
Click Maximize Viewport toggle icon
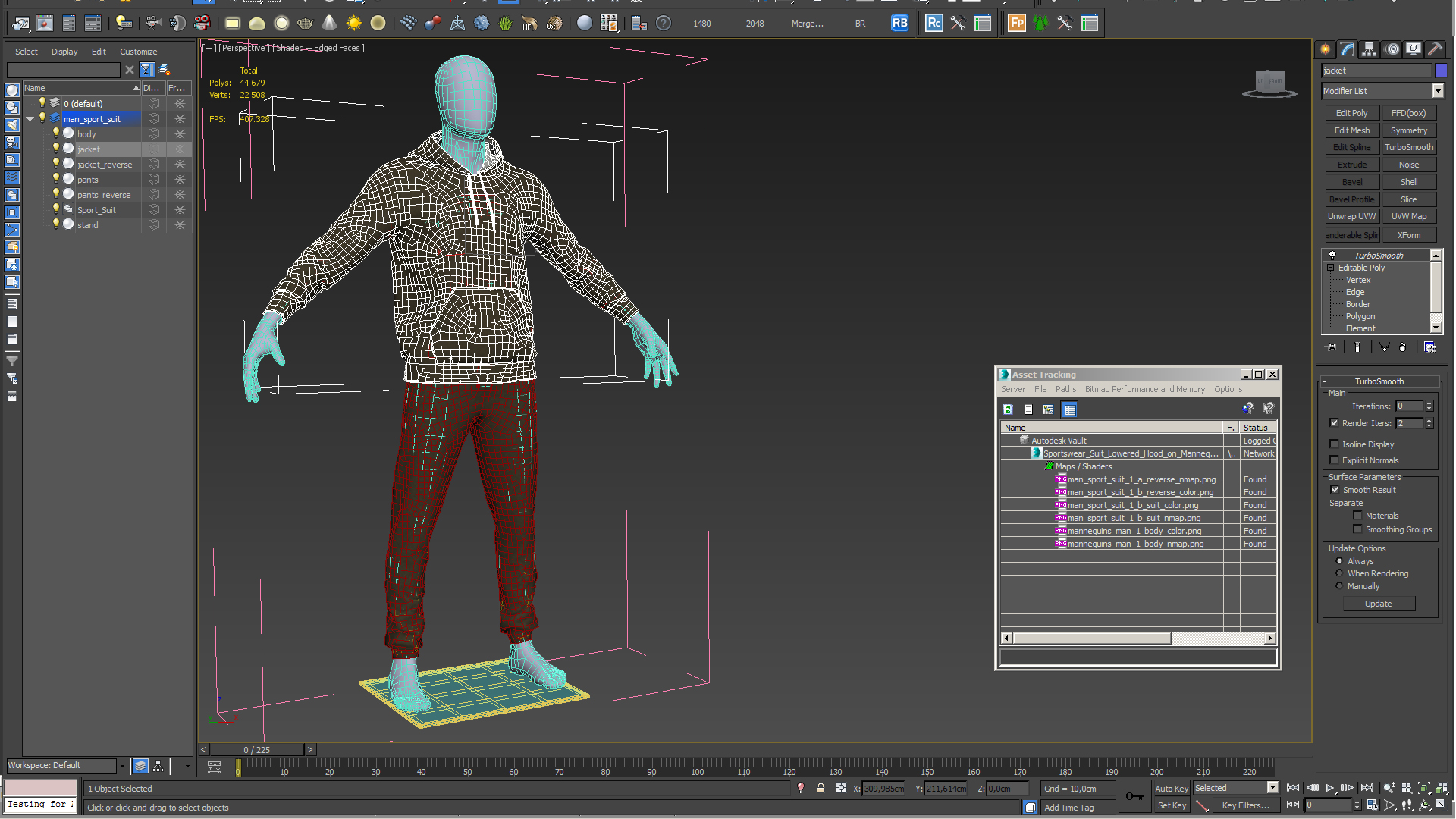pos(1442,805)
